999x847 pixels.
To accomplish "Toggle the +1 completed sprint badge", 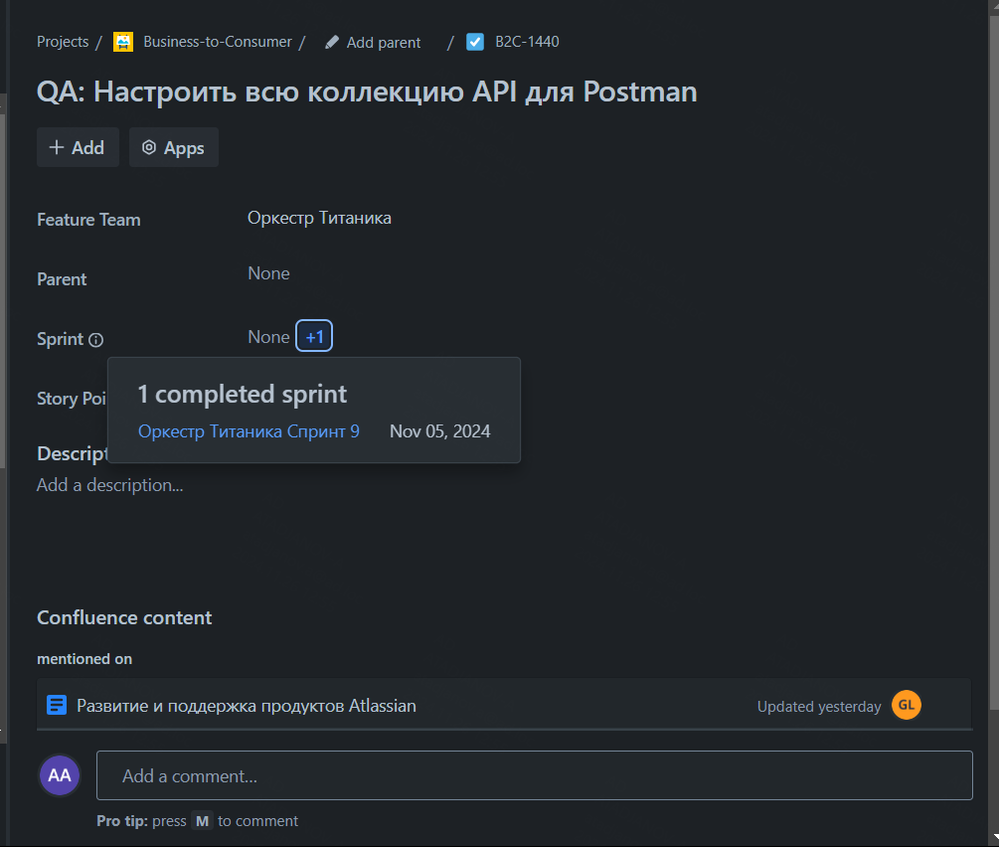I will [x=314, y=336].
